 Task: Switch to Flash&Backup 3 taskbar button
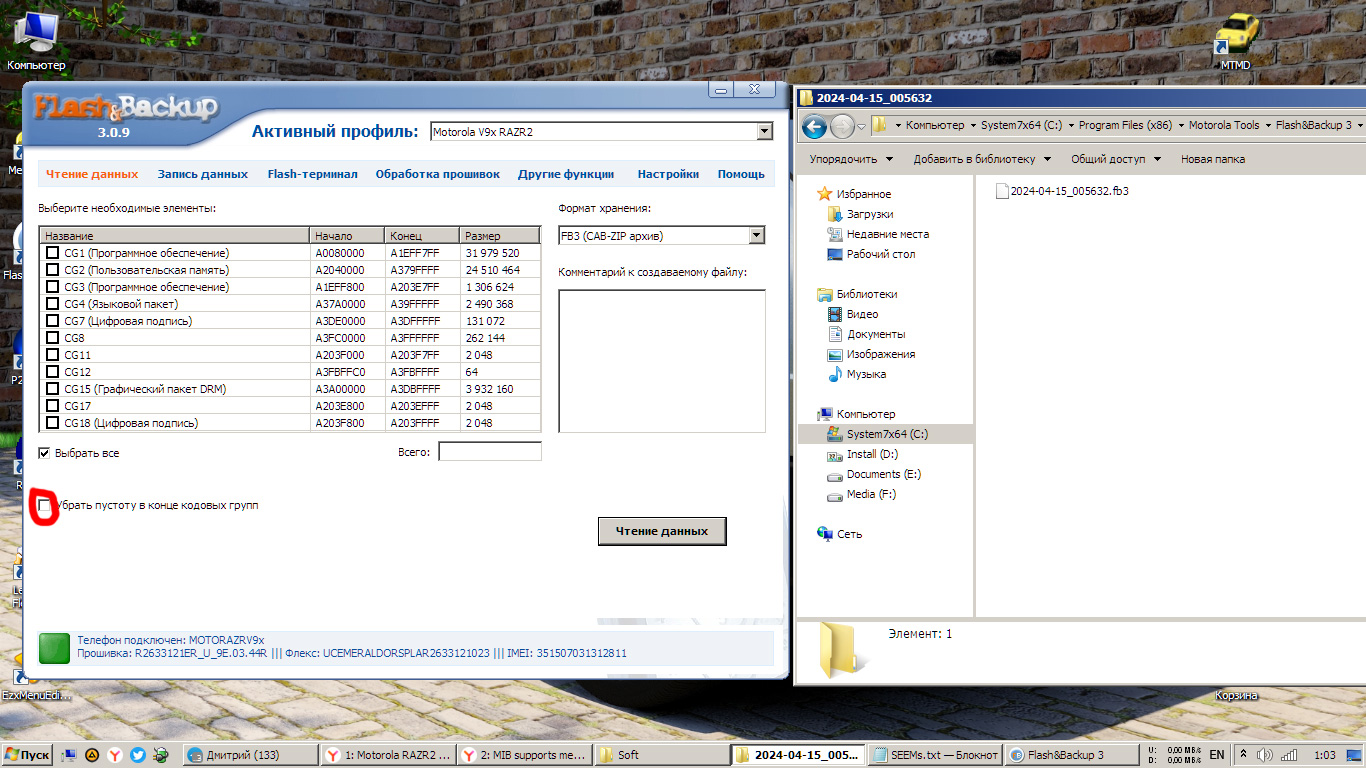pyautogui.click(x=1071, y=755)
